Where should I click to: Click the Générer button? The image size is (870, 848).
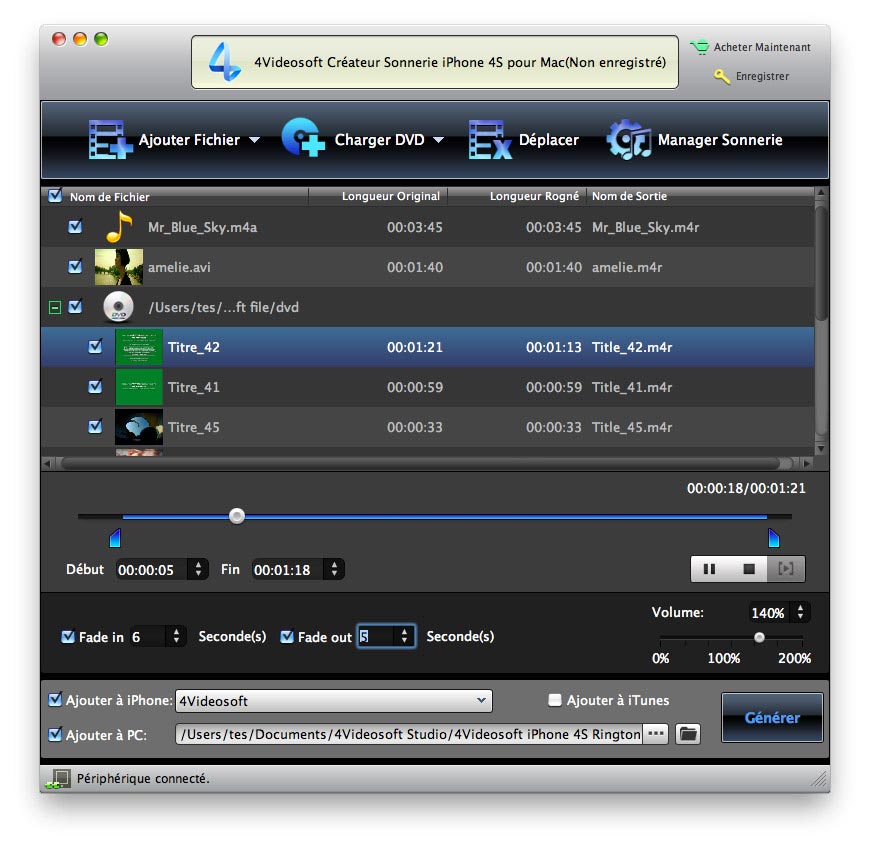click(x=772, y=718)
